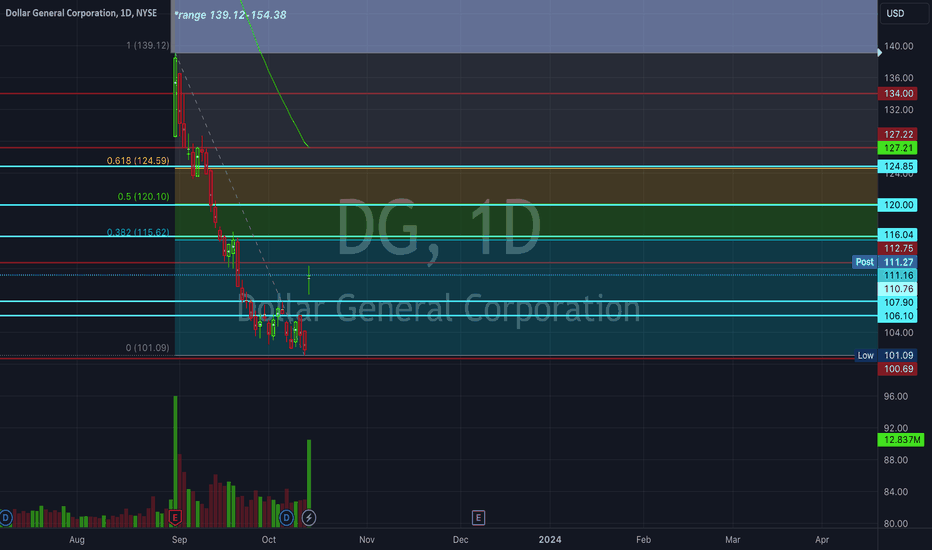932x550 pixels.
Task: Click the 2024 label on the time axis
Action: click(x=550, y=540)
